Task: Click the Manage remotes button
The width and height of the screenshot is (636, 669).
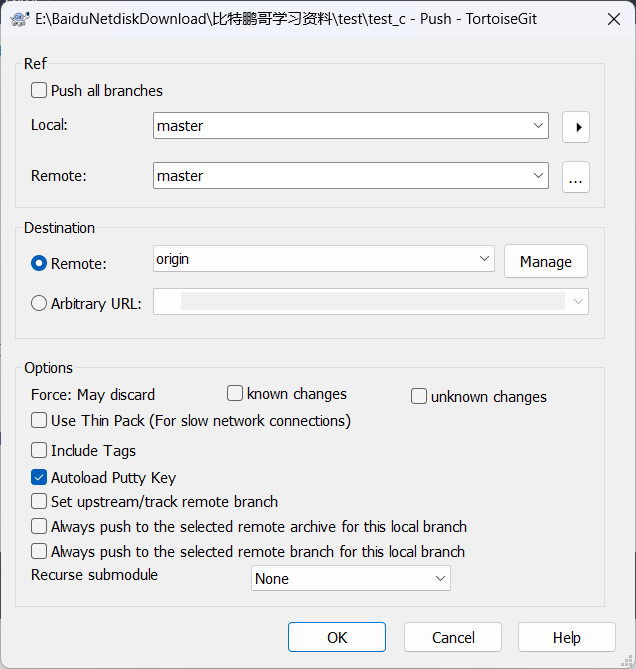Action: point(546,261)
